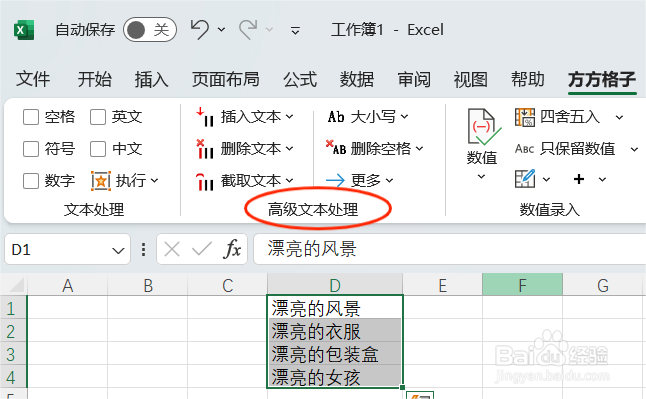Click the Ab 大小写 icon
Image resolution: width=646 pixels, height=399 pixels.
[x=336, y=117]
